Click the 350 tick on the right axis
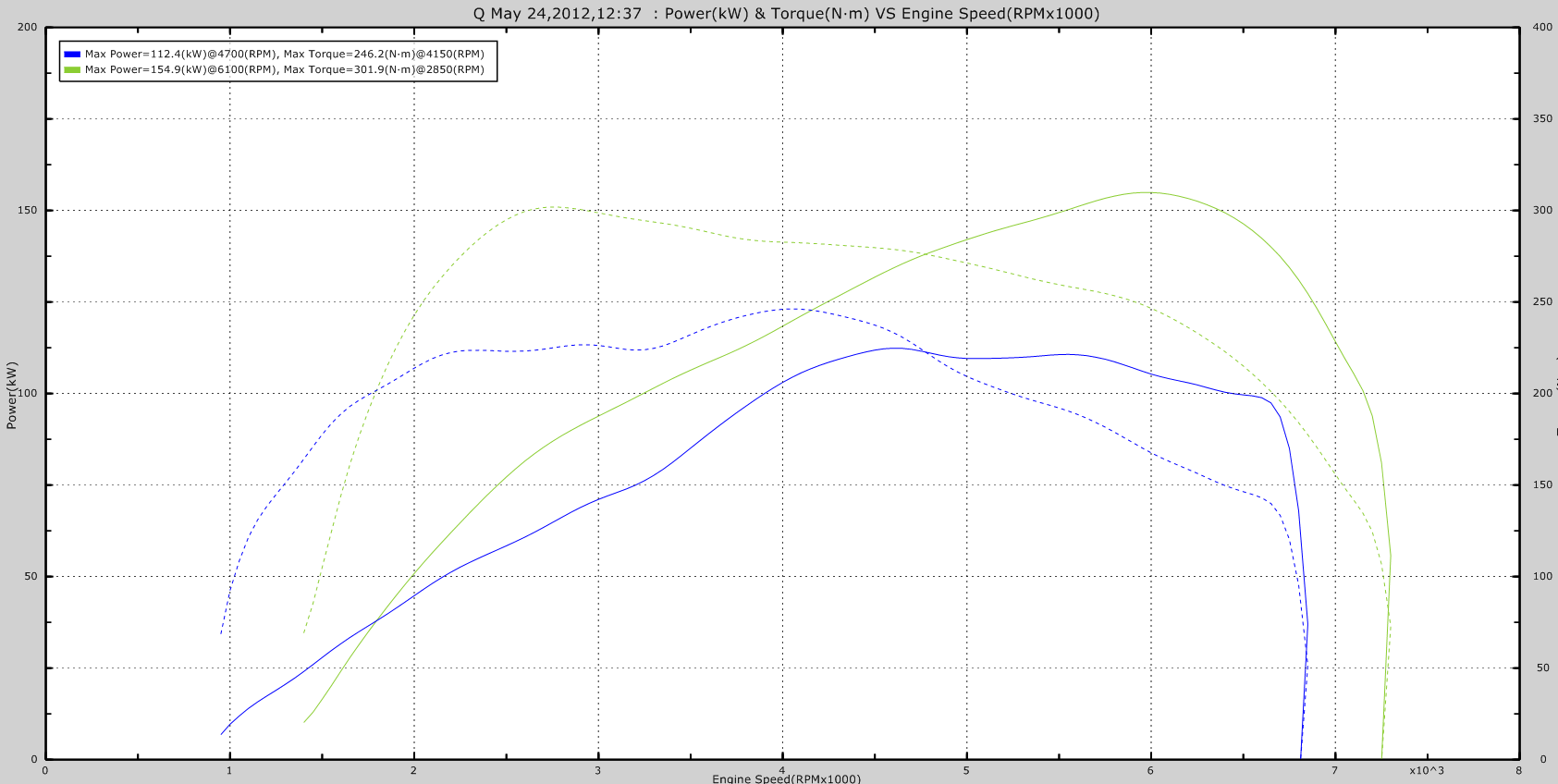This screenshot has height=784, width=1558. point(1542,118)
